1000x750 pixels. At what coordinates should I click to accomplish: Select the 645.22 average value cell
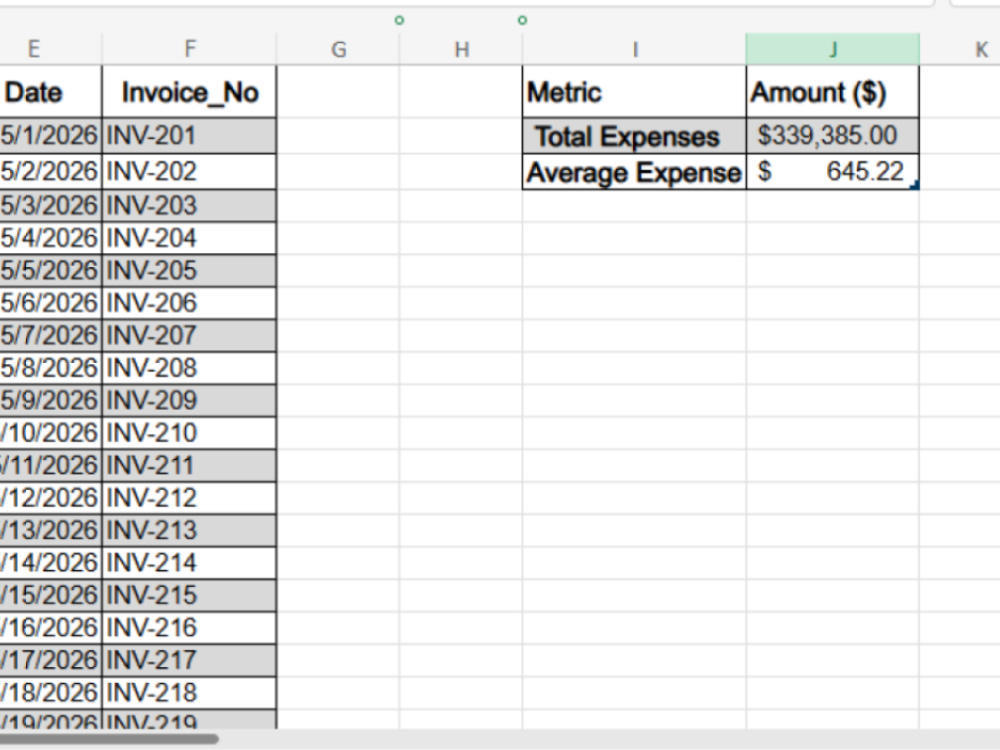(x=832, y=172)
